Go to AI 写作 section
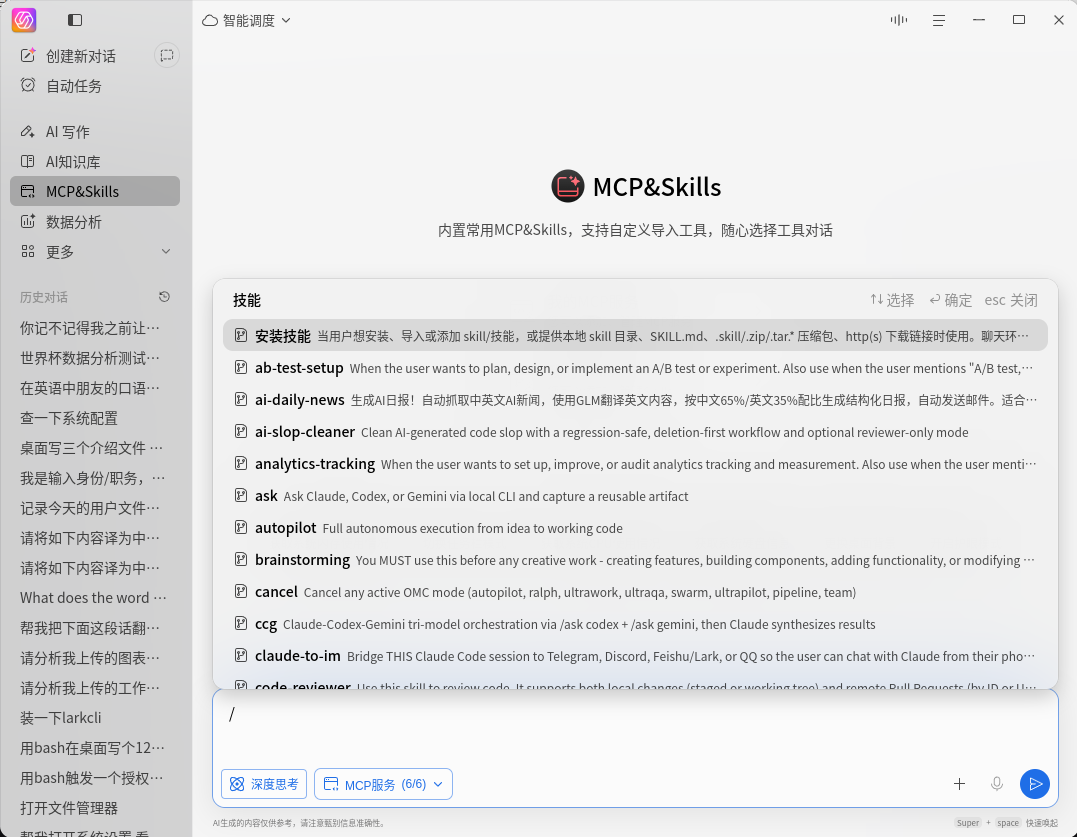Screen dimensions: 1077x837 [95, 131]
